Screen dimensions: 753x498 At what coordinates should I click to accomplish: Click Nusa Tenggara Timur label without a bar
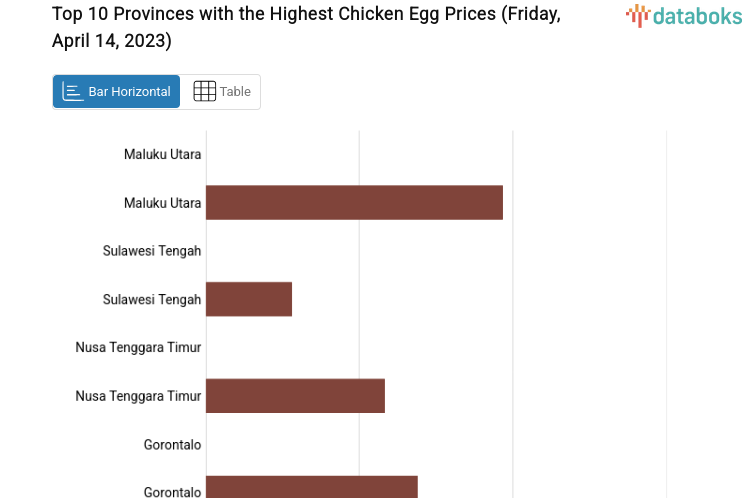click(x=138, y=347)
